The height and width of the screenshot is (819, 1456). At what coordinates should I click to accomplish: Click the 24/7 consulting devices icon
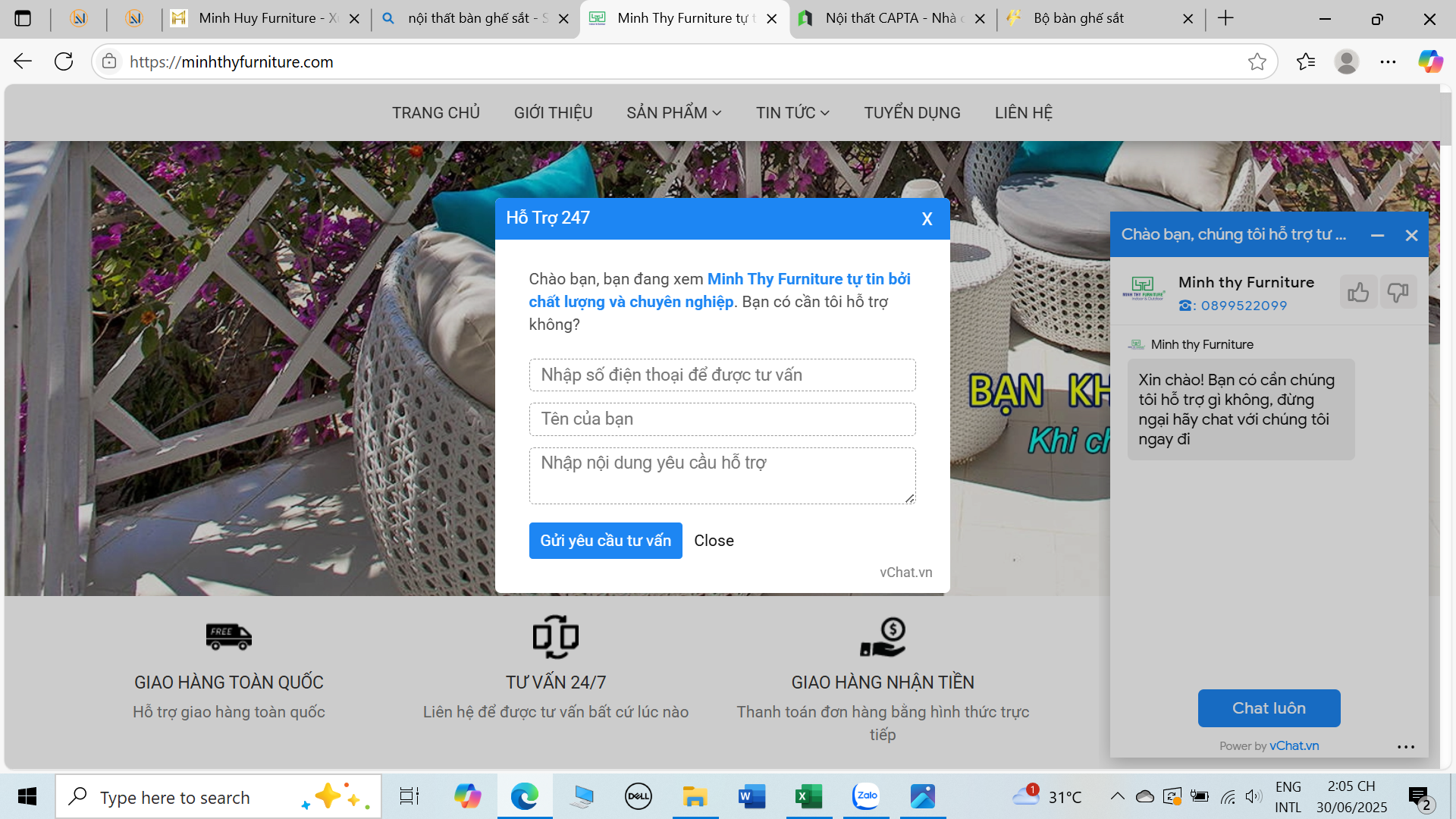(556, 637)
